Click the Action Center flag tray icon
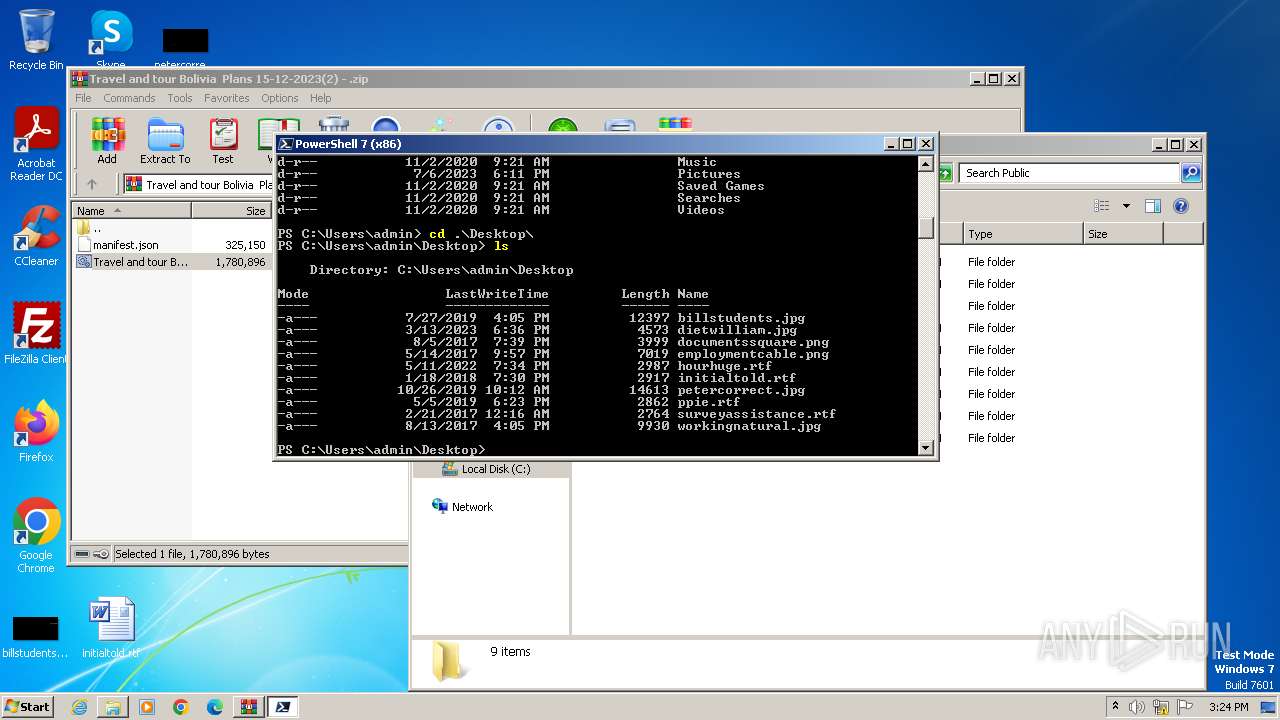1280x720 pixels. tap(1185, 707)
